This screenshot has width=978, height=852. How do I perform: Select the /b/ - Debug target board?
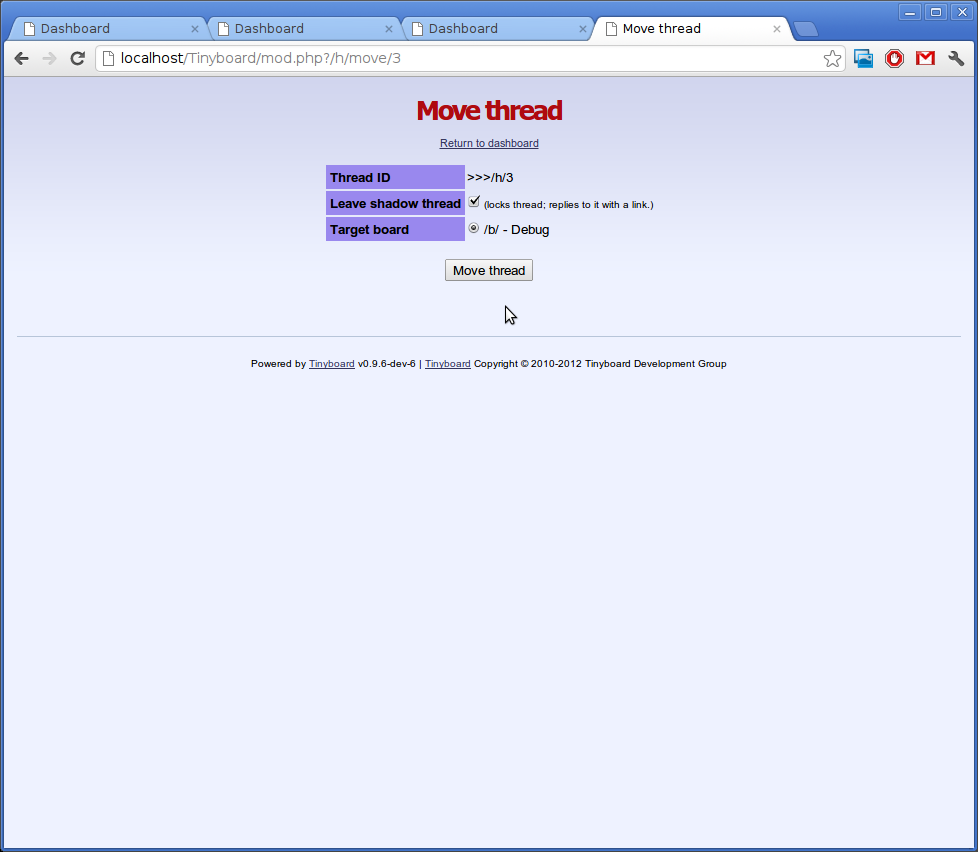[x=474, y=228]
